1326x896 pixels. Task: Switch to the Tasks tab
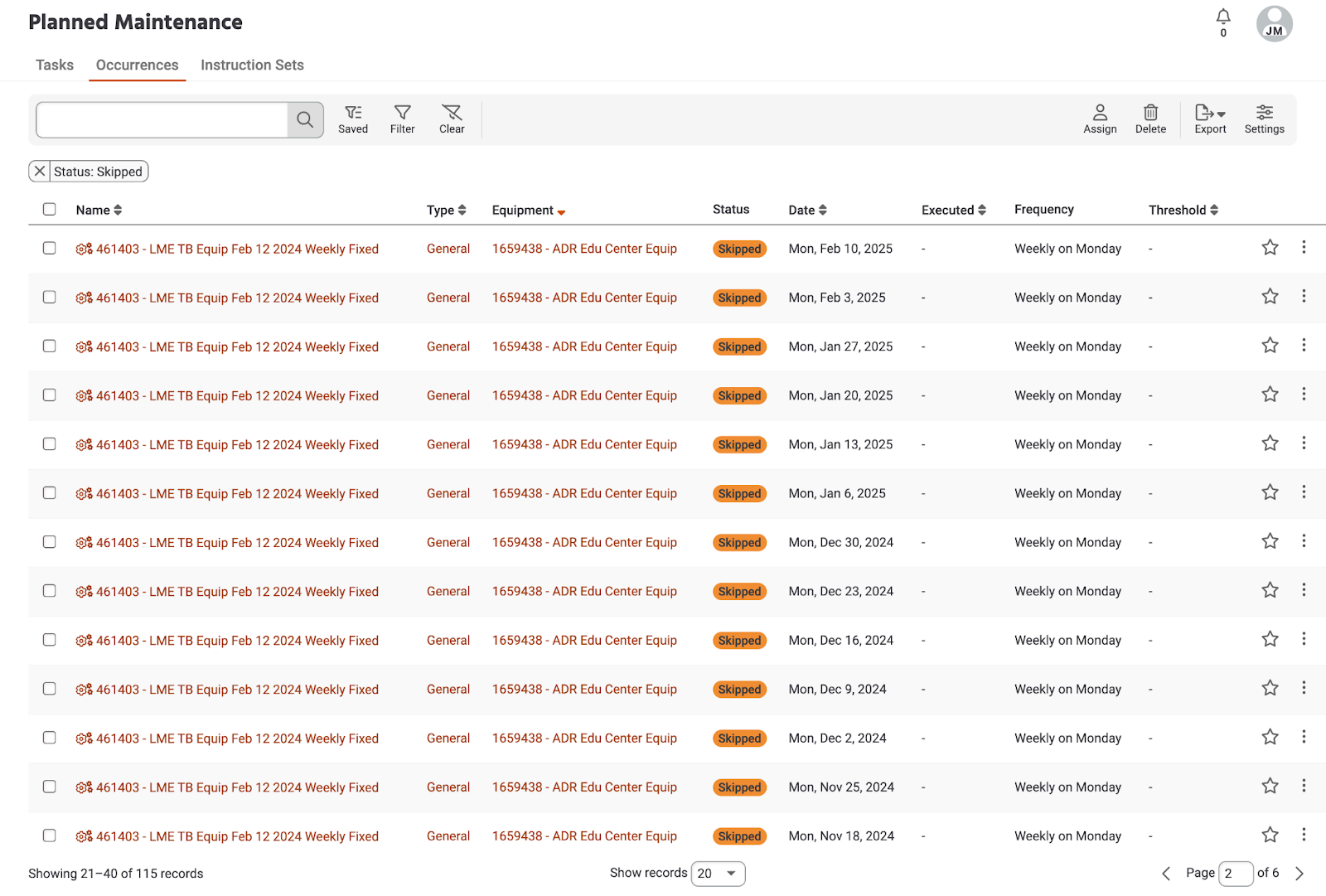coord(55,65)
